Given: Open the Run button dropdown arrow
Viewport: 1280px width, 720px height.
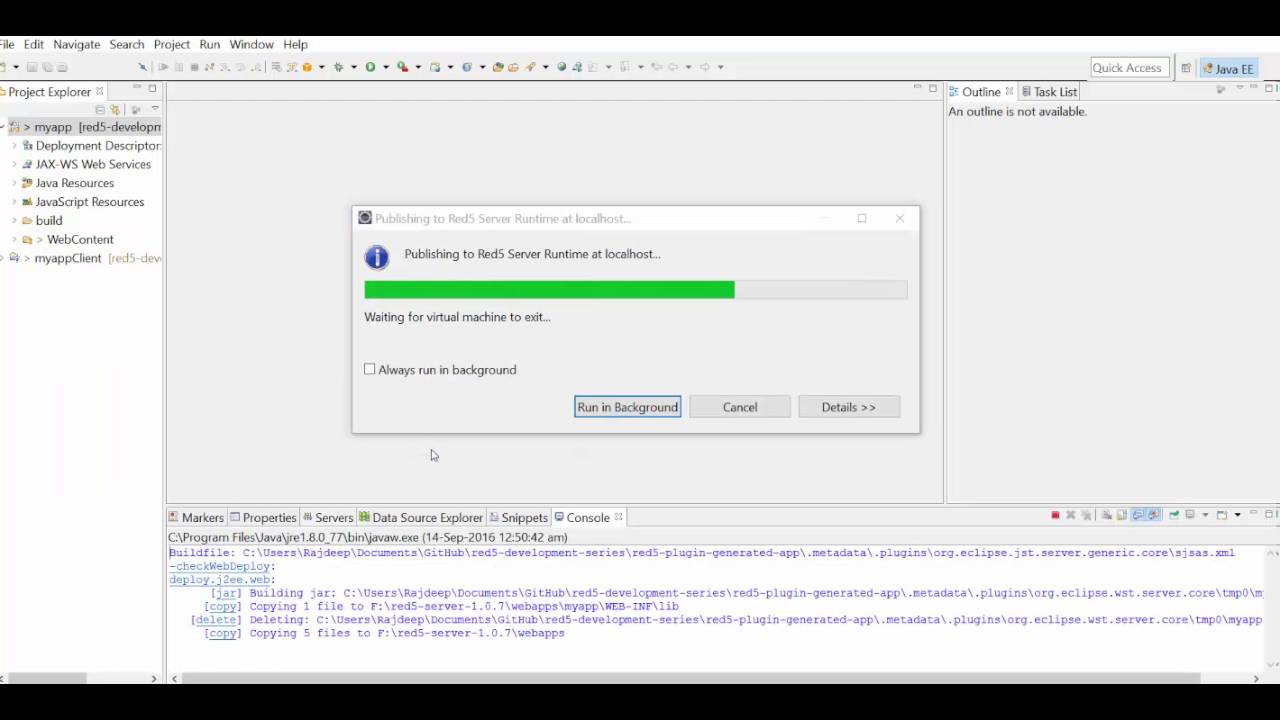Looking at the screenshot, I should [x=386, y=67].
